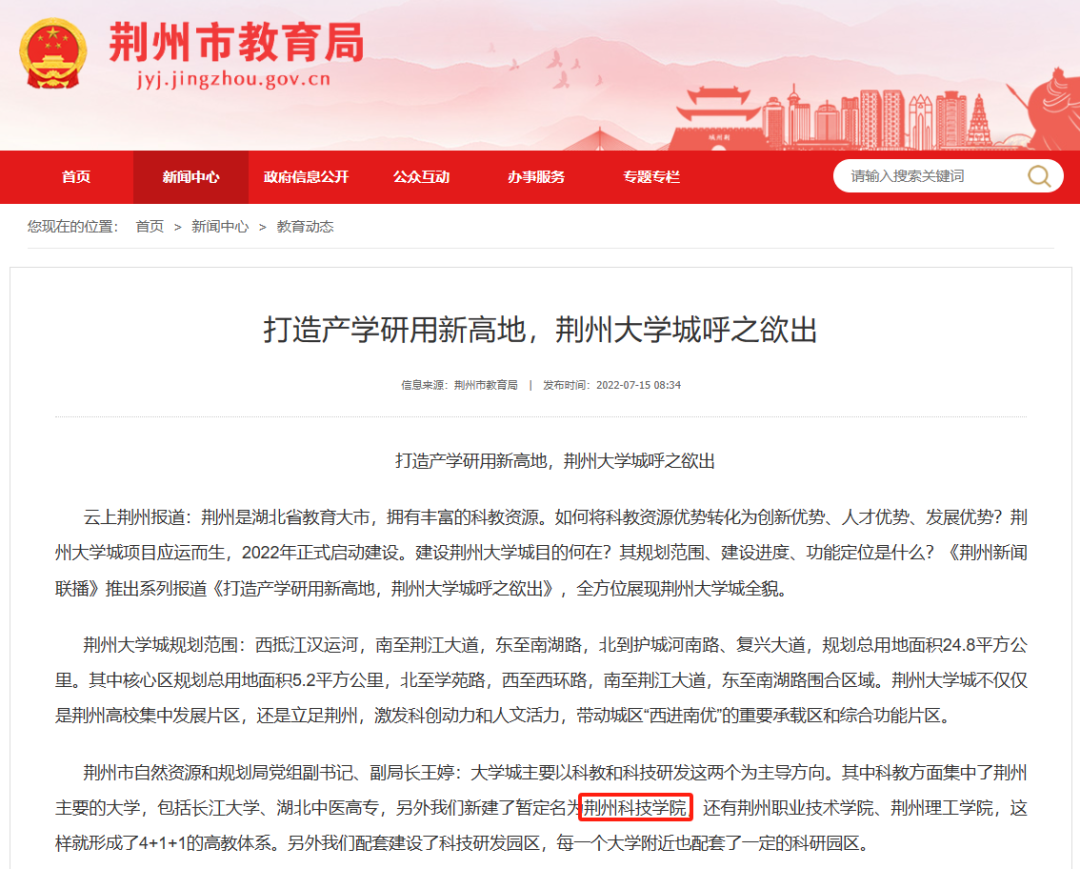The height and width of the screenshot is (869, 1080).
Task: Open the 政府信息公开 menu
Action: [306, 177]
